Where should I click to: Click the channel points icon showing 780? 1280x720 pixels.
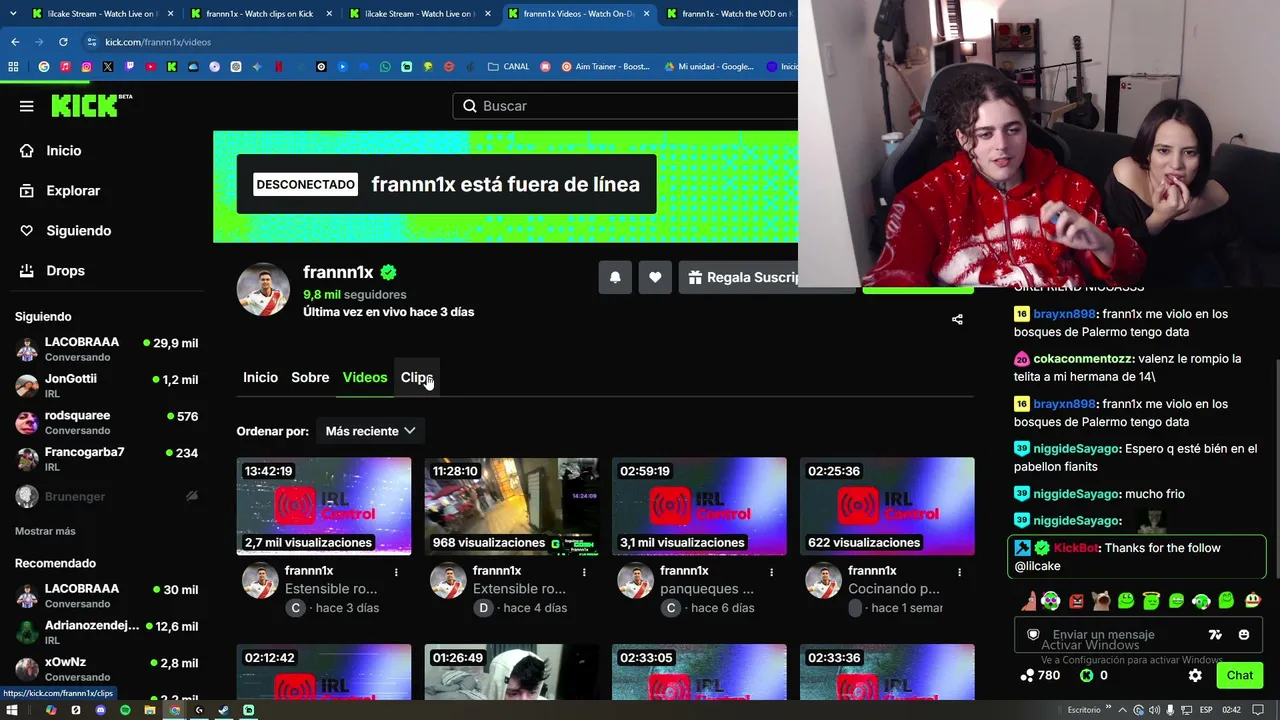click(x=1027, y=675)
